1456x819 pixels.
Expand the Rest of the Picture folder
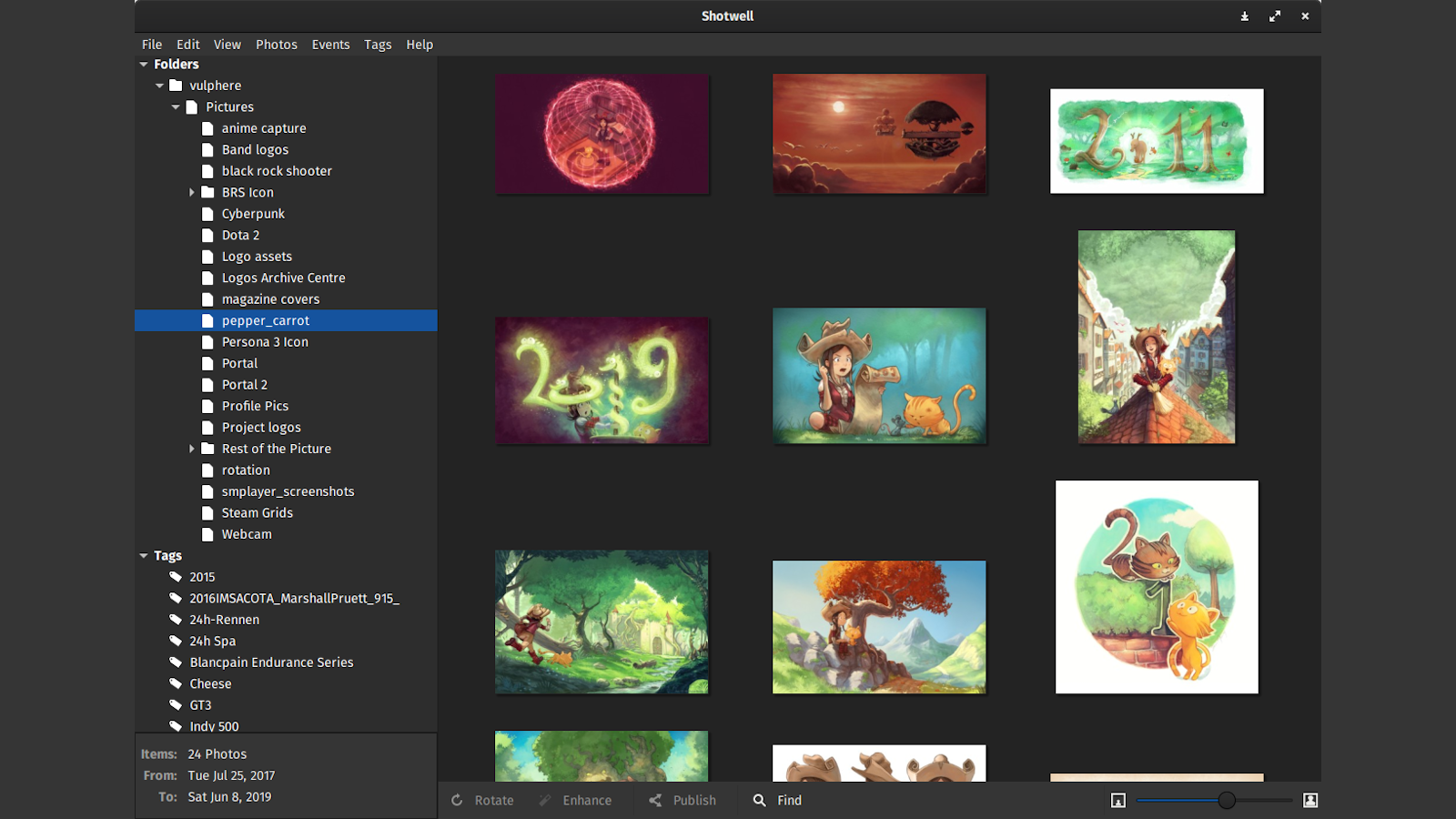[191, 450]
